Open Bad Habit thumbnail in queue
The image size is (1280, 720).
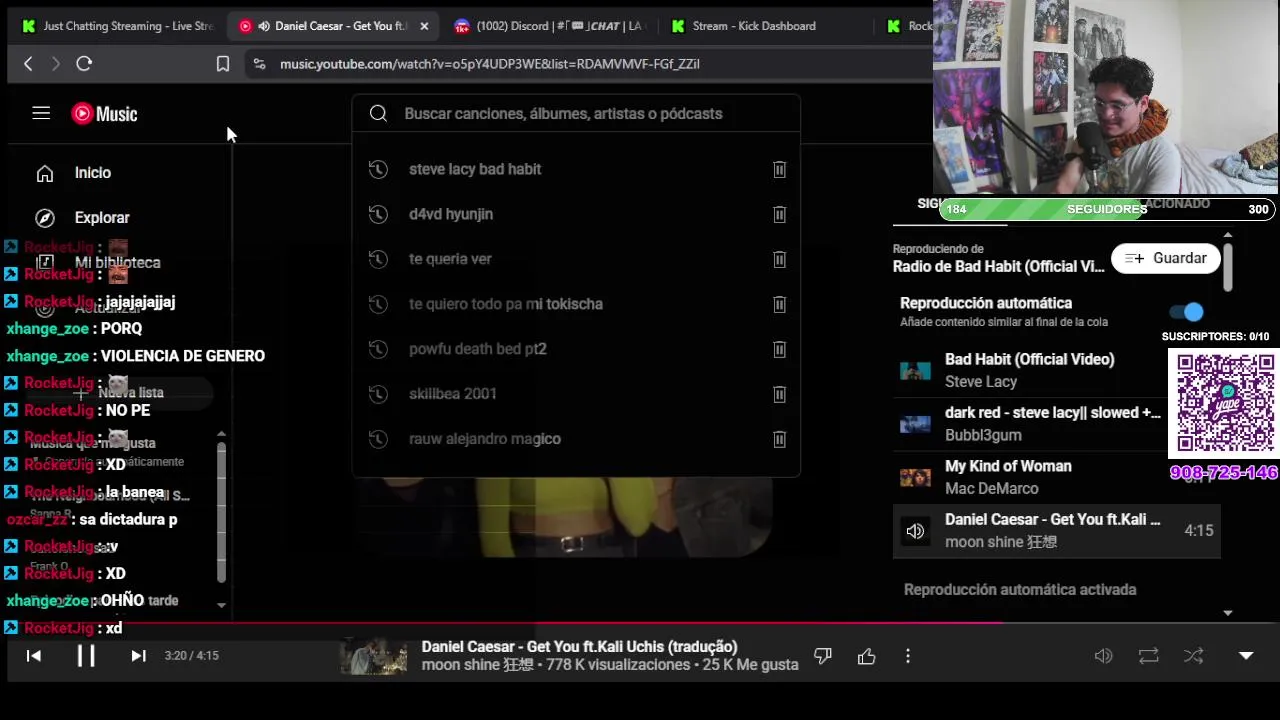point(915,371)
